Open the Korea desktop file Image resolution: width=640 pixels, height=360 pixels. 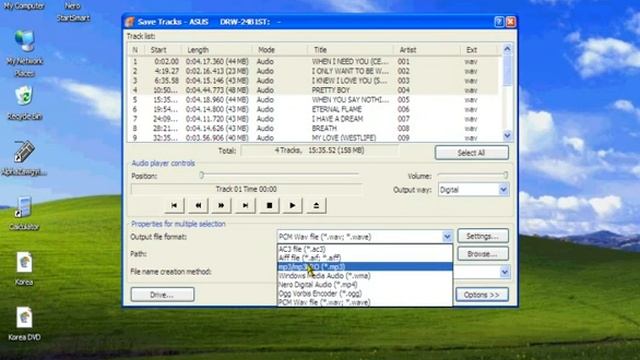pyautogui.click(x=24, y=268)
